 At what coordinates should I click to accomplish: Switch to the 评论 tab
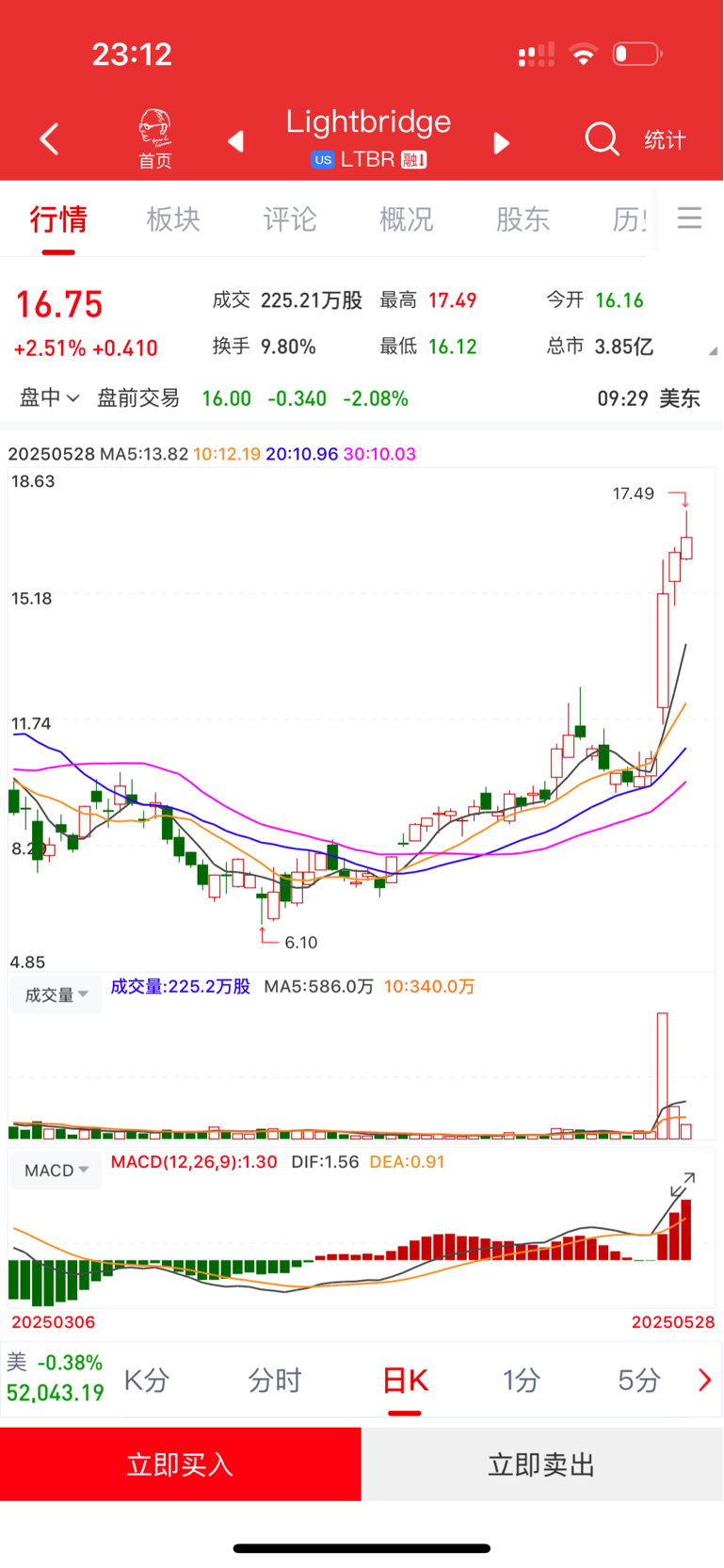290,219
